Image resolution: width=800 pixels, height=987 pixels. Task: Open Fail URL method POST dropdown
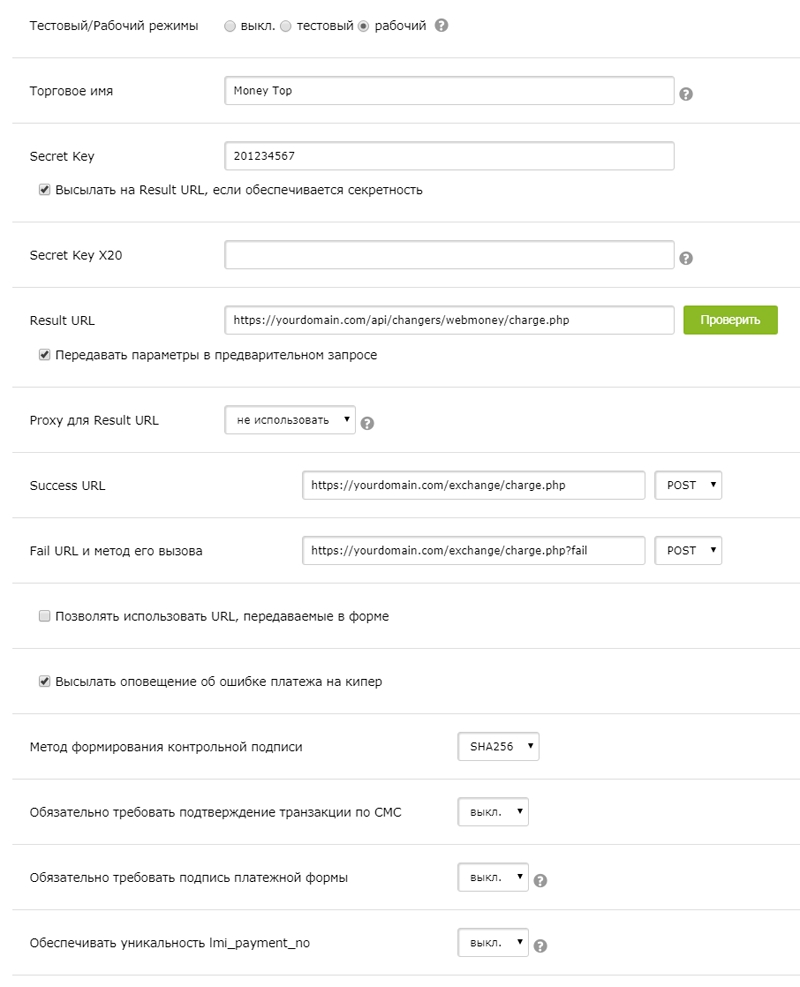tap(688, 550)
